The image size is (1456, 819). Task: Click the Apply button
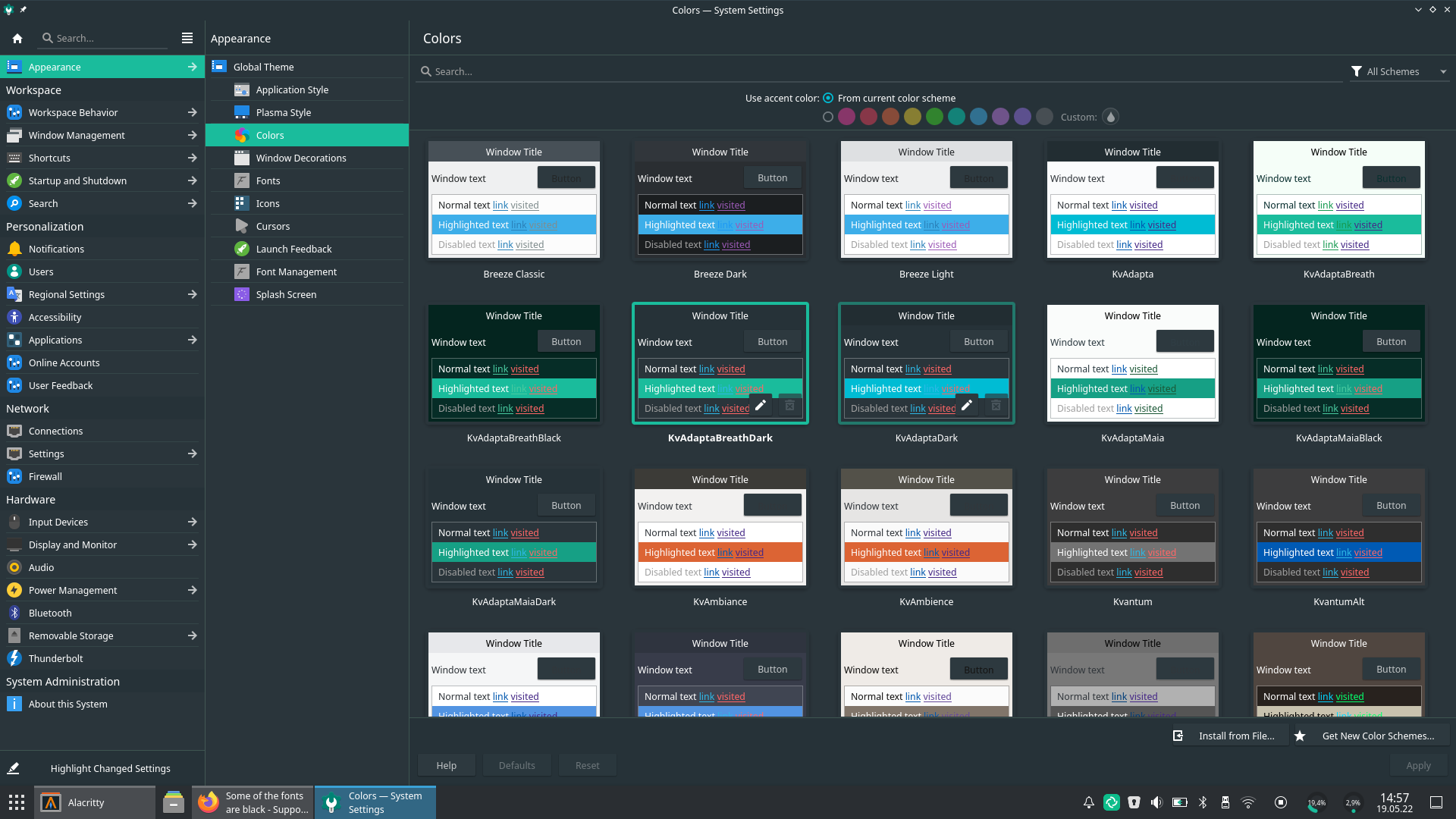[1418, 765]
